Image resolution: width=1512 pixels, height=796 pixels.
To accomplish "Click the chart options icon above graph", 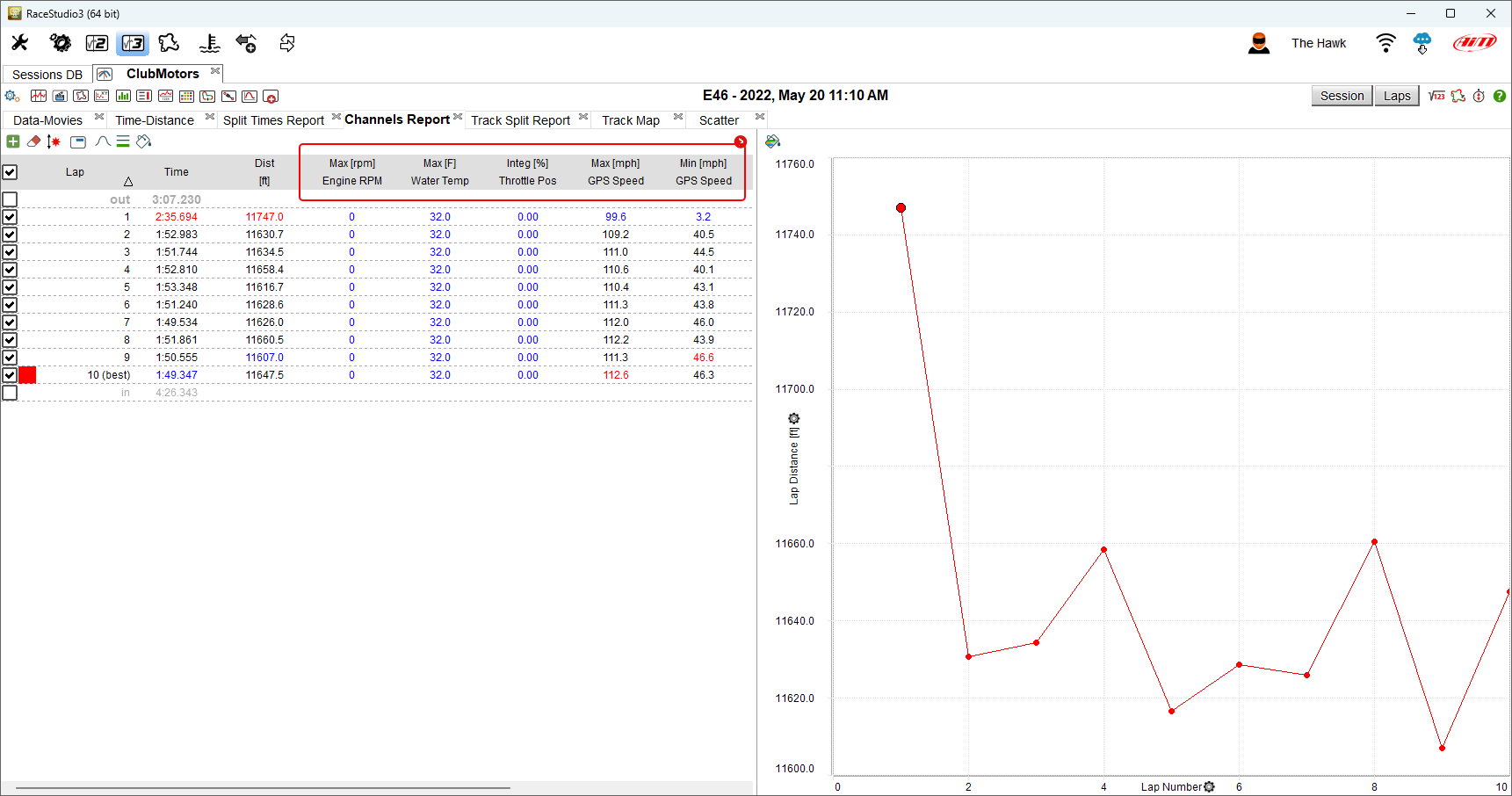I will (x=773, y=141).
